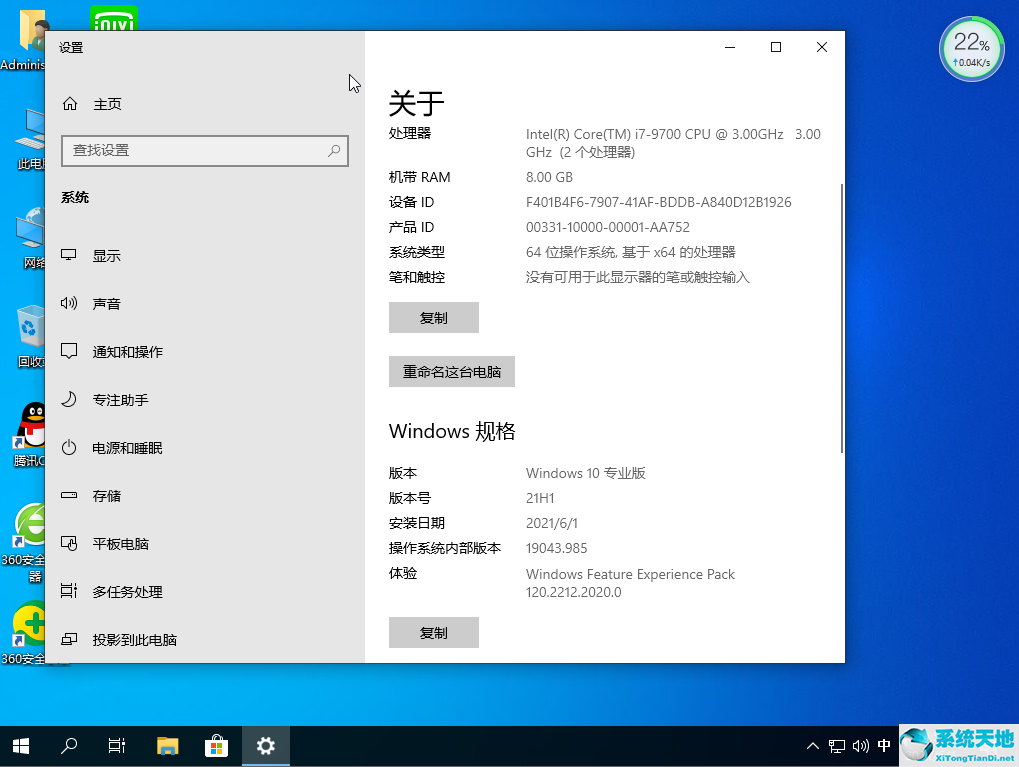Open the Windows Start menu

point(21,746)
